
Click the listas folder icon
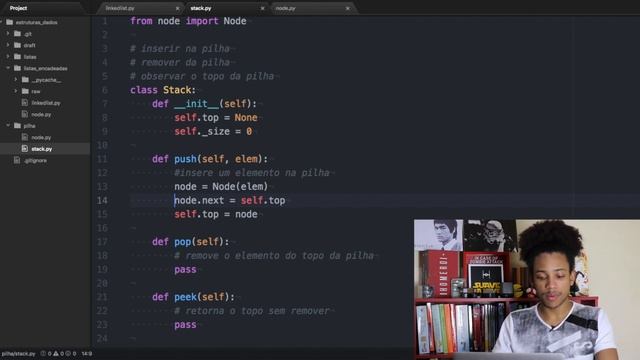tap(18, 56)
